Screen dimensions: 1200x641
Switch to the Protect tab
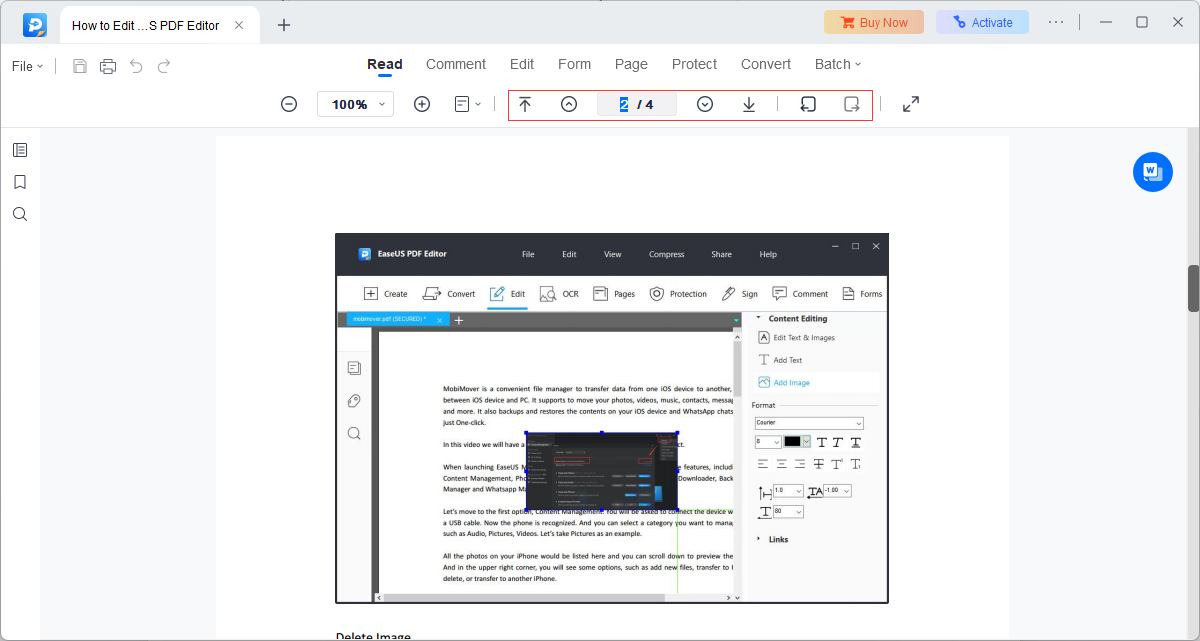pos(694,64)
